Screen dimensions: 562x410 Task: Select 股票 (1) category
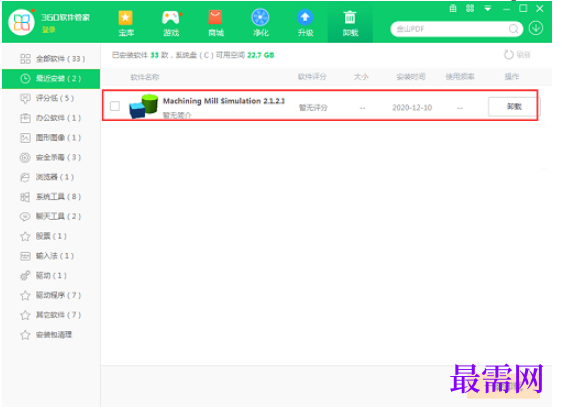(51, 236)
